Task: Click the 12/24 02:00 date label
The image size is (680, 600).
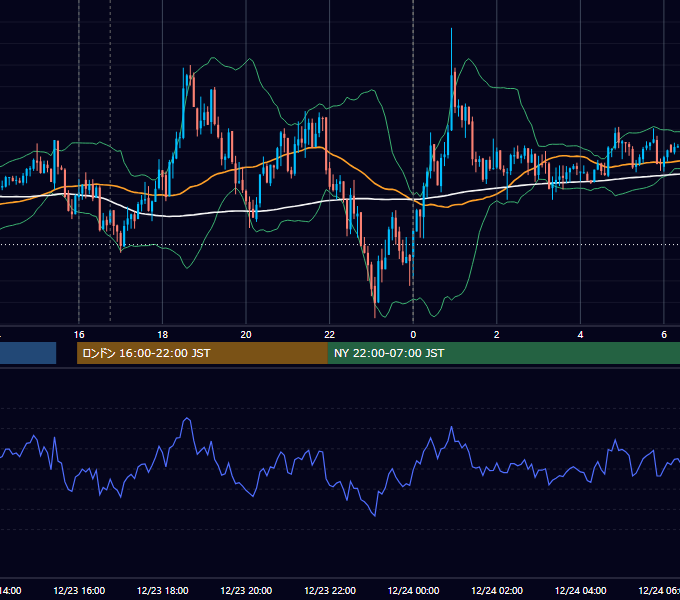Action: click(497, 590)
